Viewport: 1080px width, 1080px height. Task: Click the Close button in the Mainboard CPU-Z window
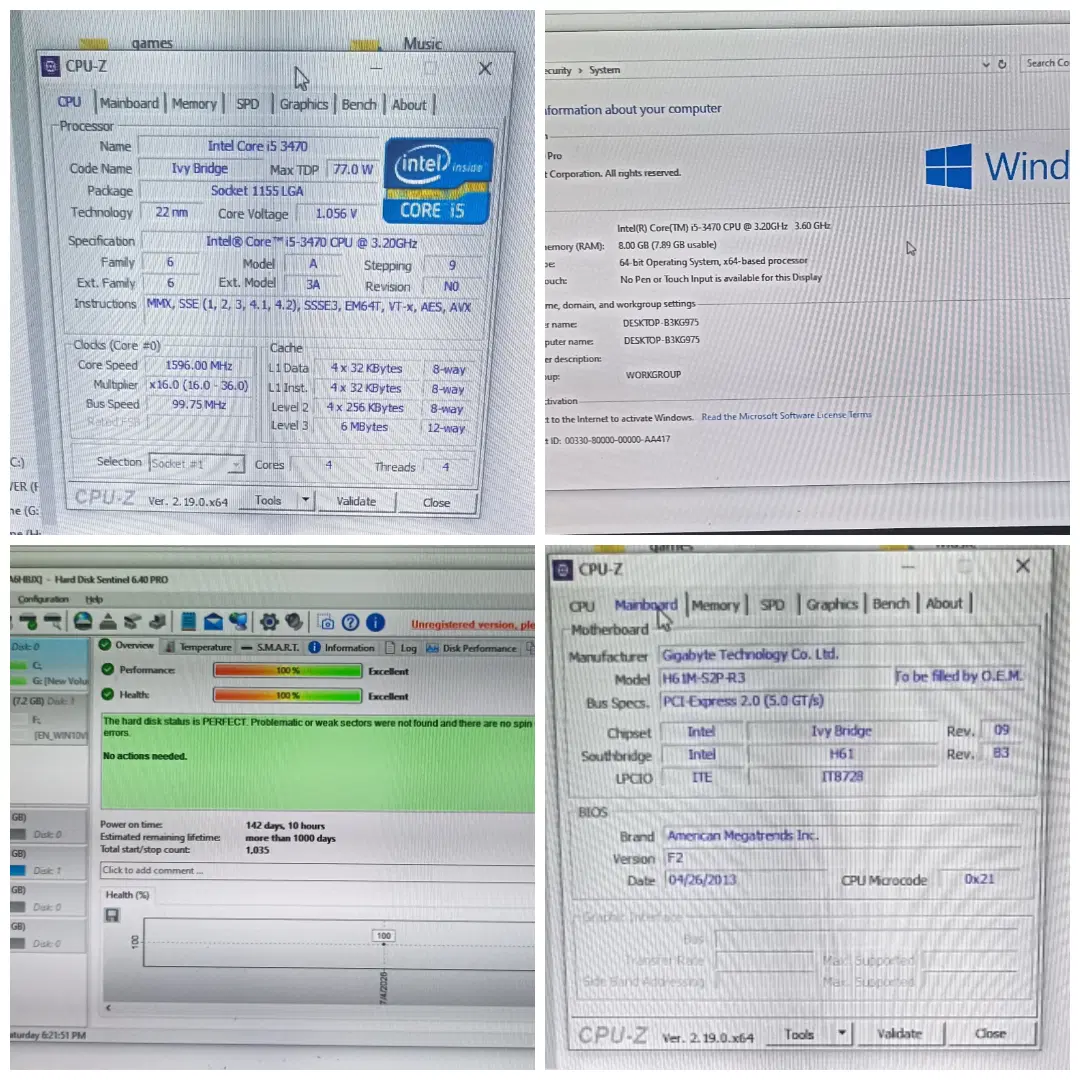(x=990, y=1033)
